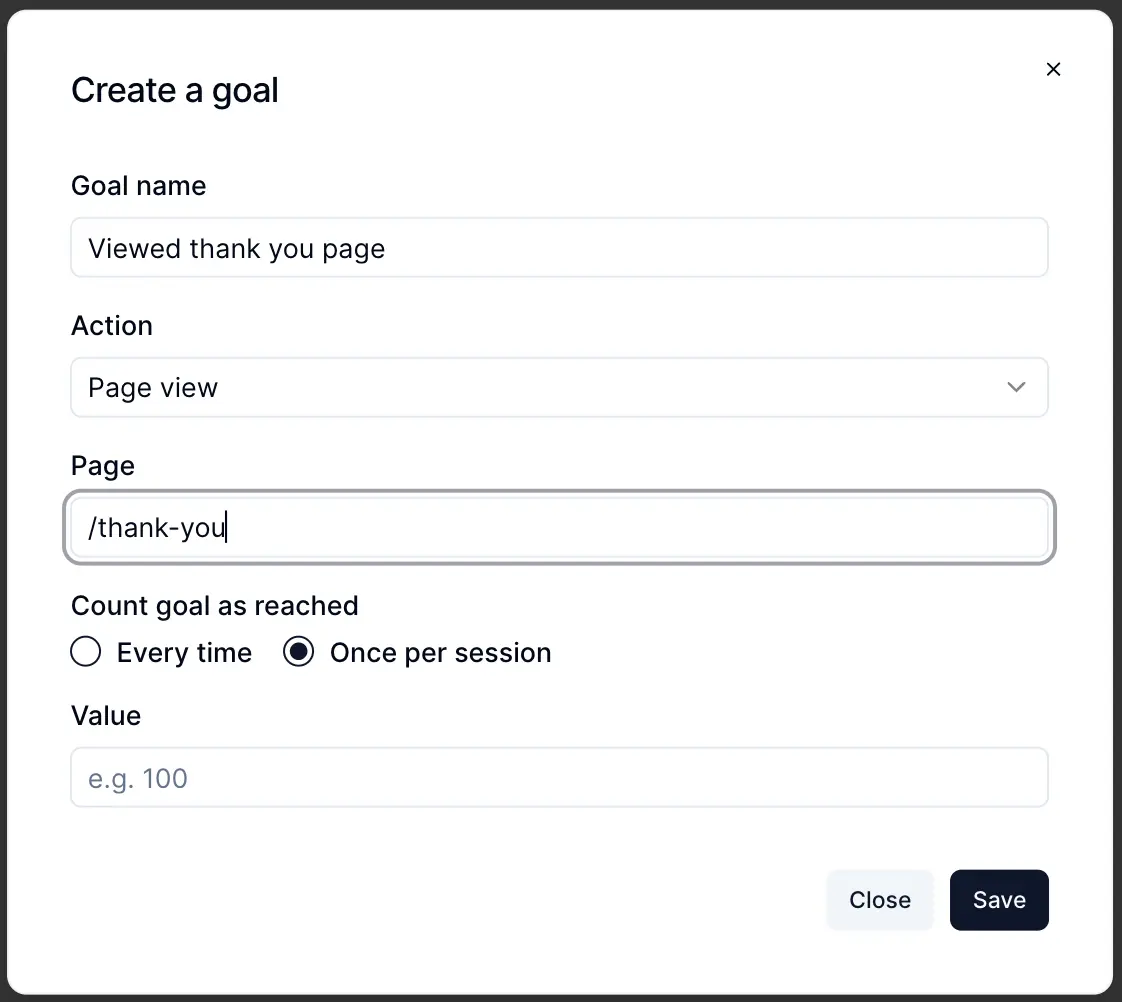Select the Once per session radio button
Image resolution: width=1122 pixels, height=1002 pixels.
click(298, 651)
